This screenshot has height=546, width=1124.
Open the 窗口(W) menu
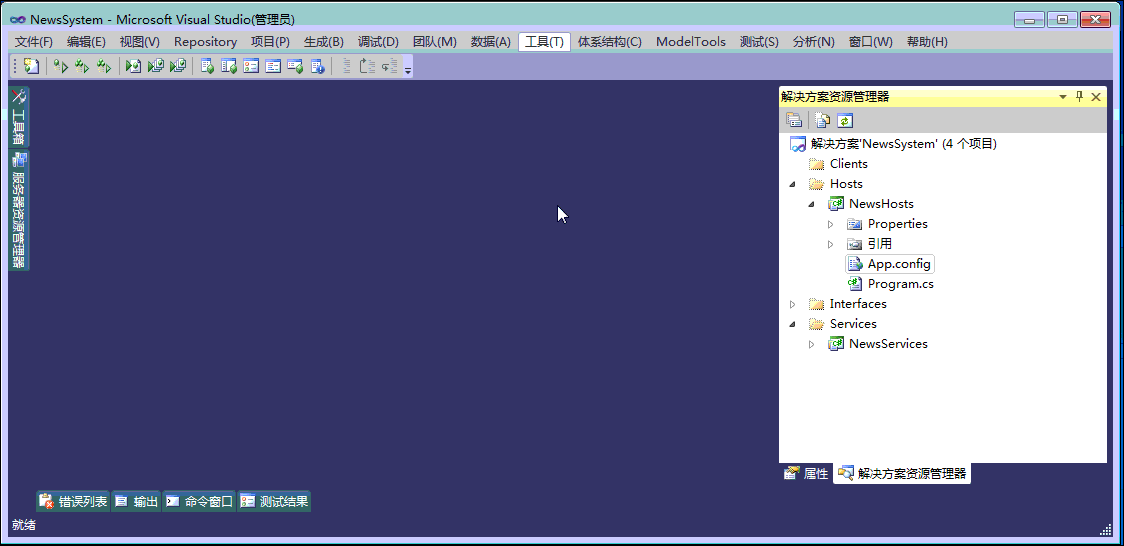point(870,42)
